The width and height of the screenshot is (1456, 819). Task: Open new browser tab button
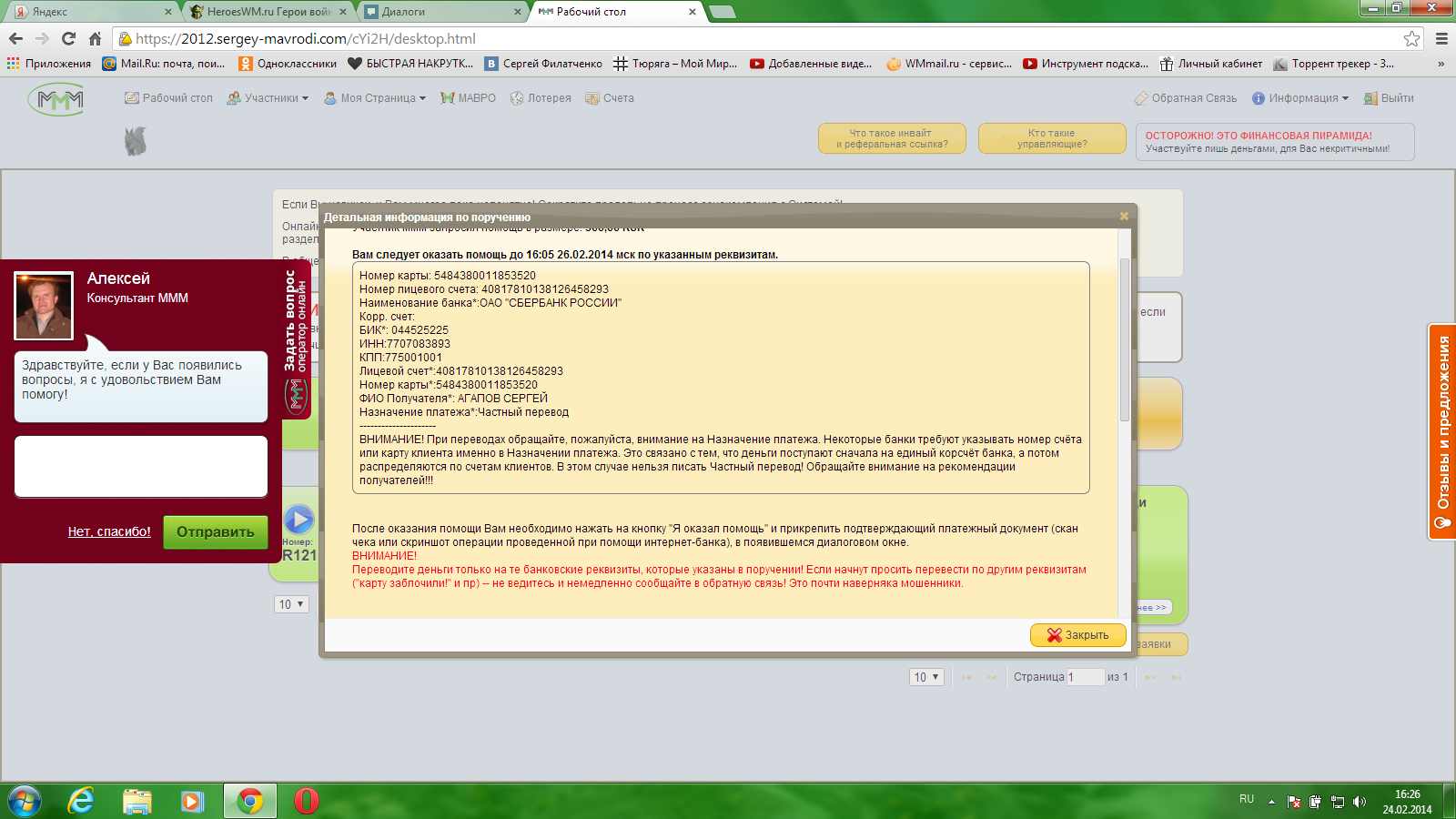point(722,12)
